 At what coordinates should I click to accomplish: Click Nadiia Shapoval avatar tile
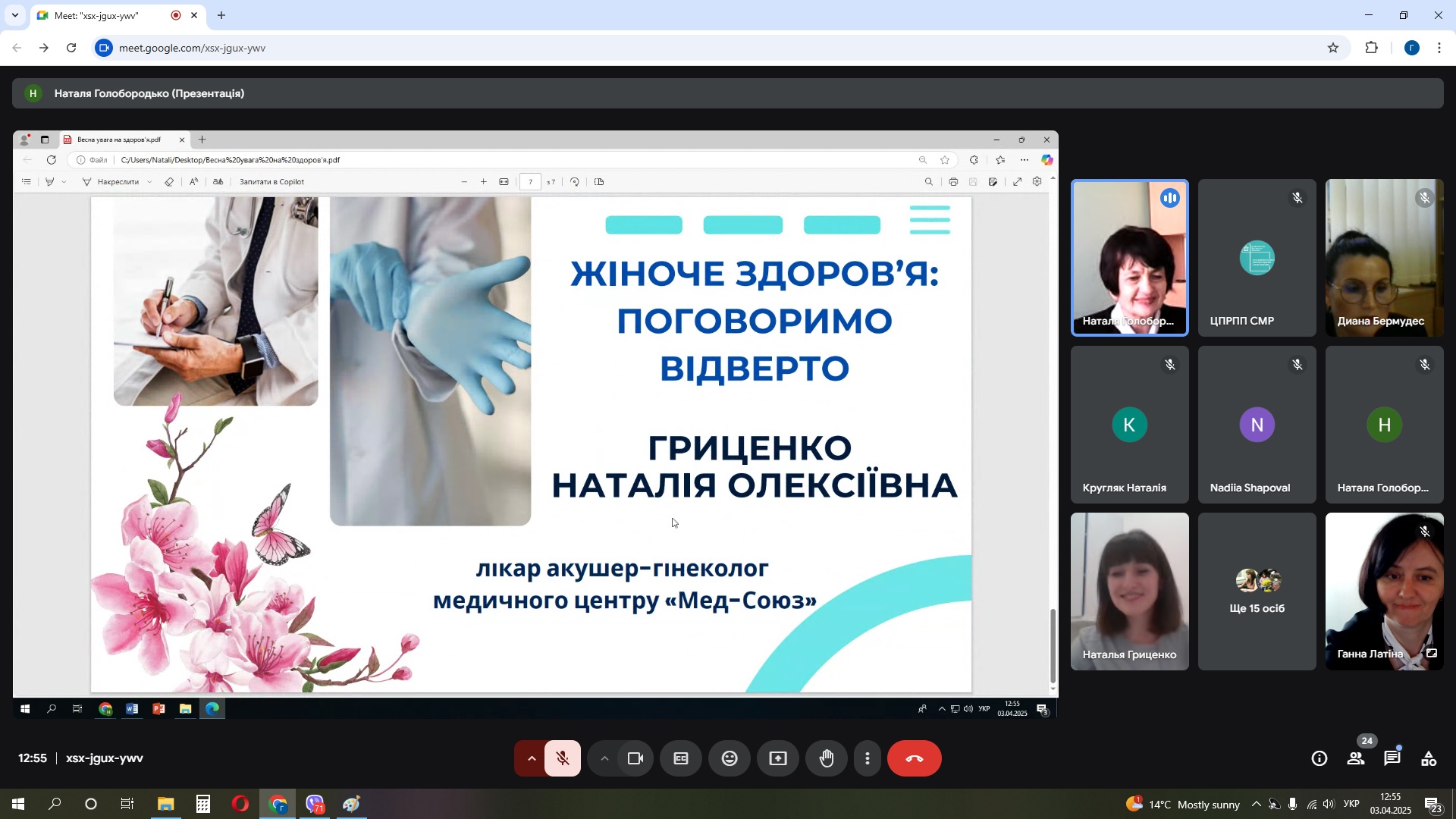[x=1257, y=425]
